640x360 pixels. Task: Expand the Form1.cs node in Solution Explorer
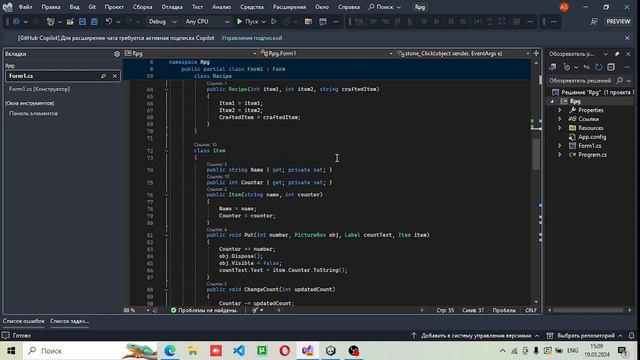click(x=560, y=146)
